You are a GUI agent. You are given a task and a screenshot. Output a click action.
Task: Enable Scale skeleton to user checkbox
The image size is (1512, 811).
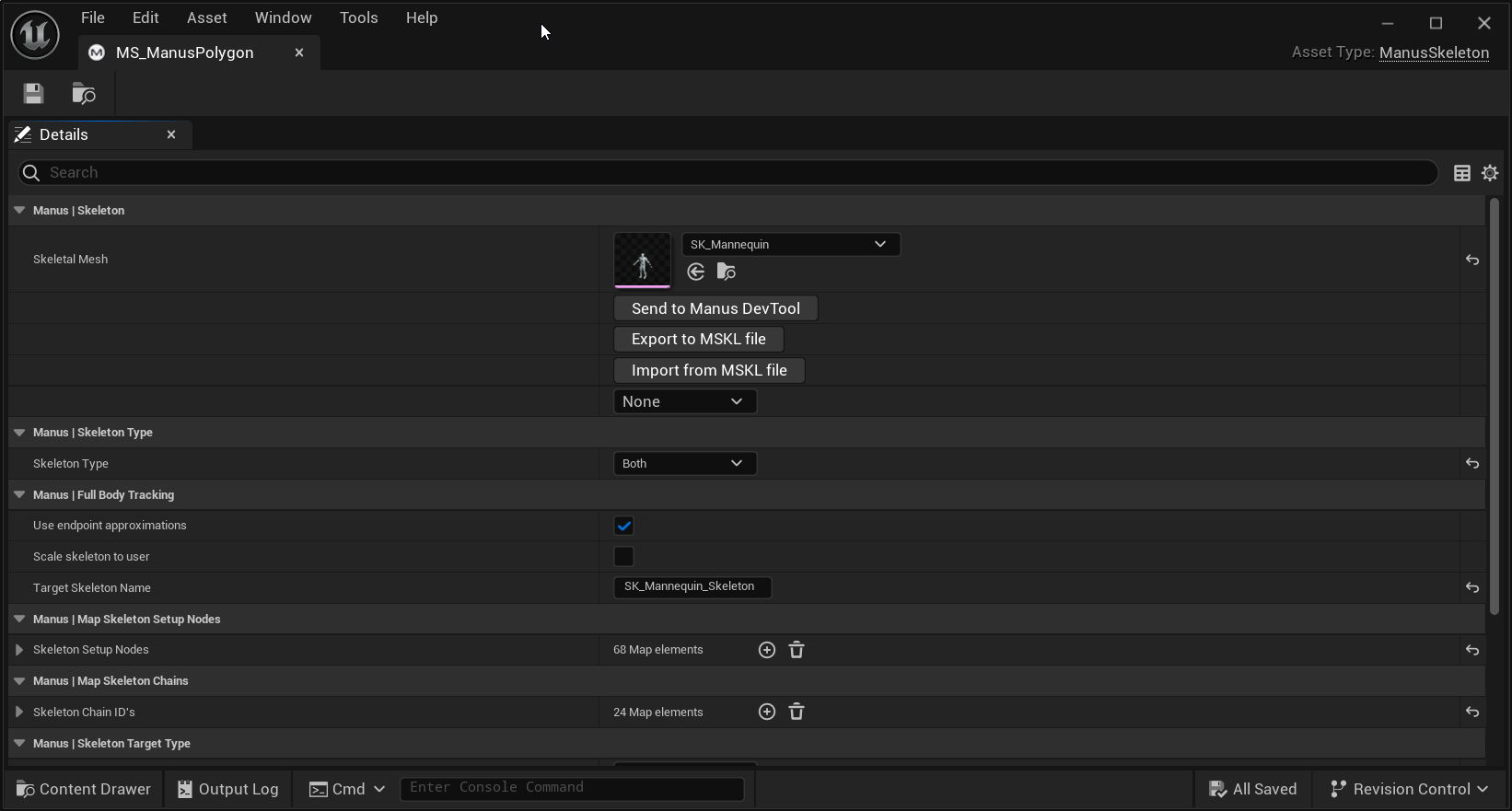coord(623,557)
